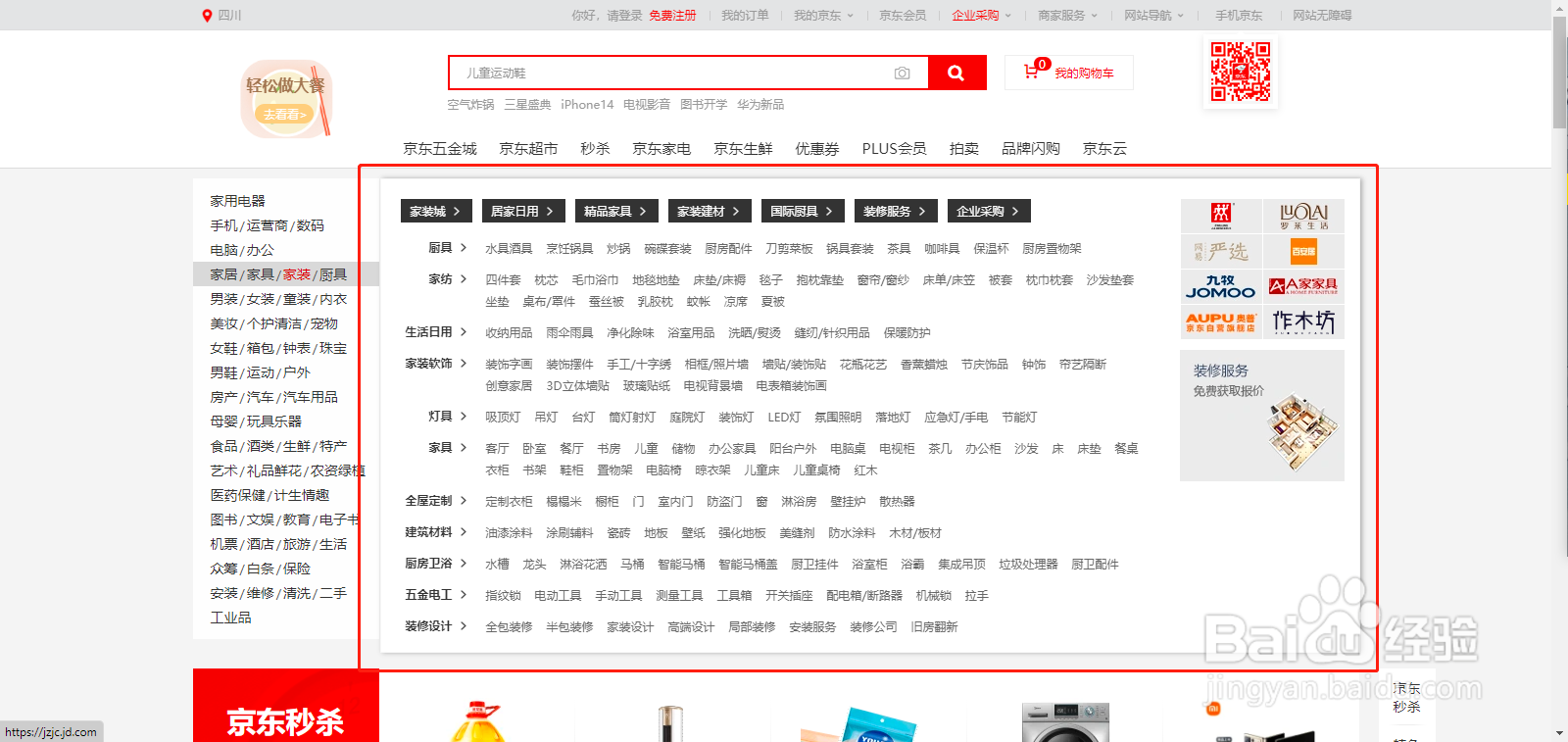This screenshot has height=742, width=1568.
Task: Expand the 家具 category arrow
Action: [x=464, y=448]
